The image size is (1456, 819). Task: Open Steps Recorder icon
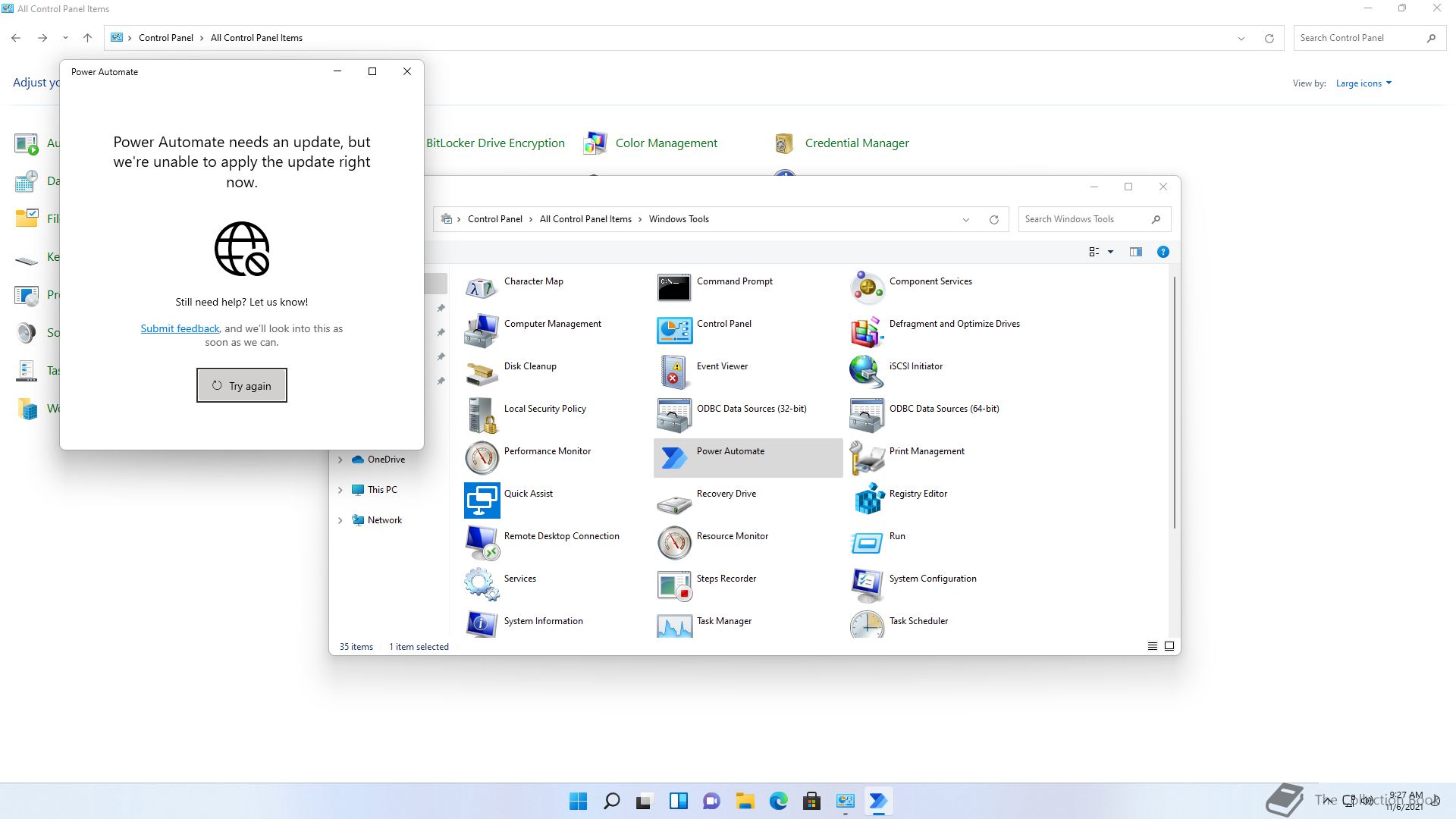674,585
